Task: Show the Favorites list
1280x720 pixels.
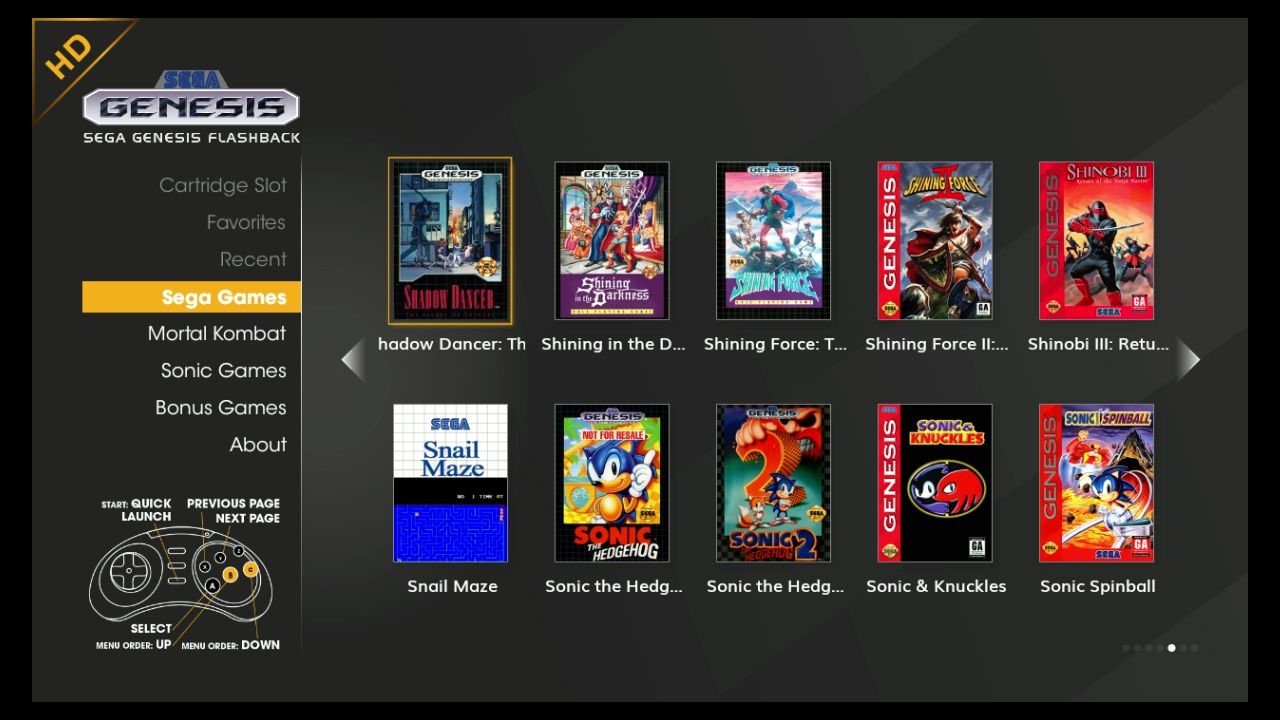Action: click(246, 222)
